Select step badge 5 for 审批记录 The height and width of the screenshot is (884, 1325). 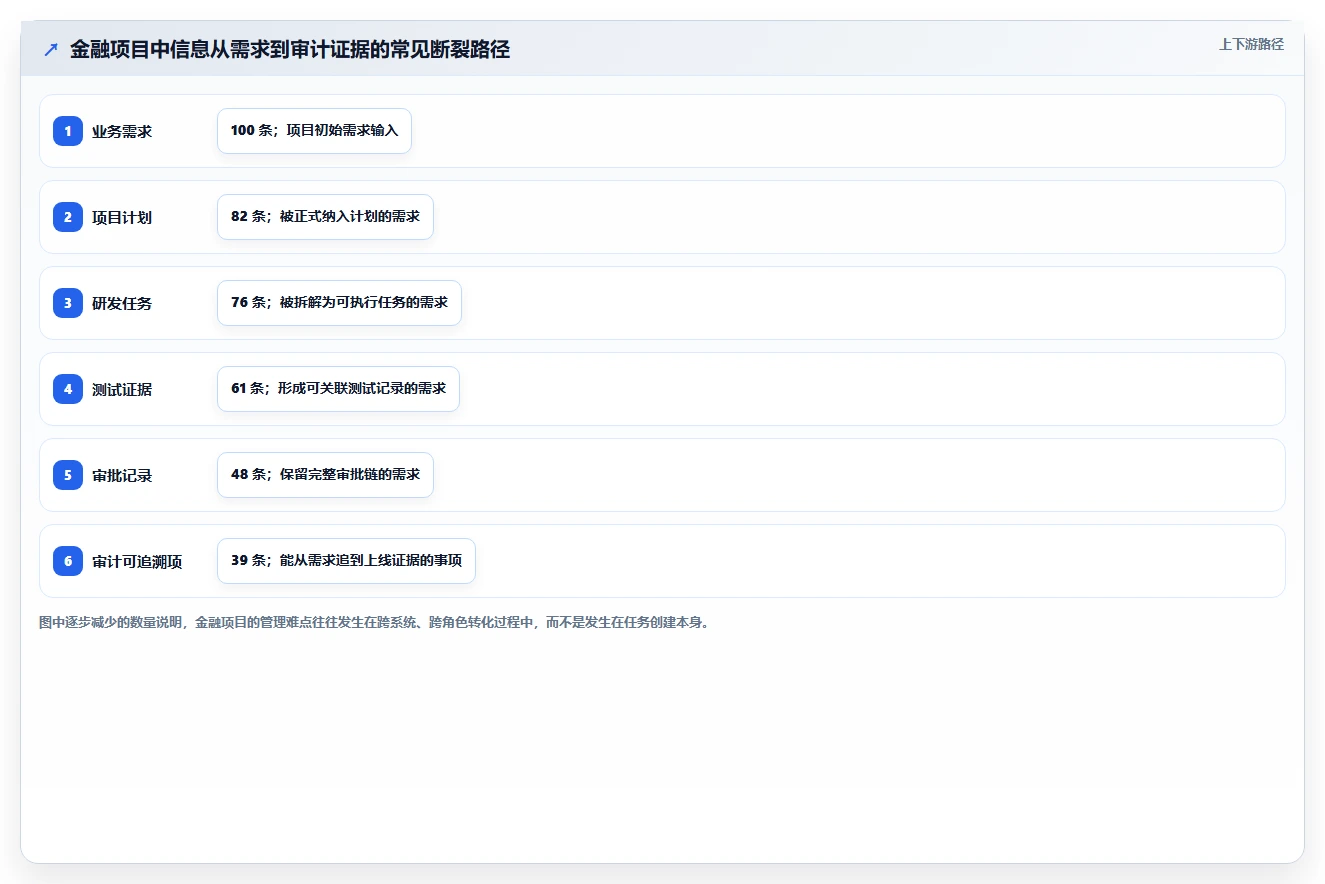[x=68, y=475]
